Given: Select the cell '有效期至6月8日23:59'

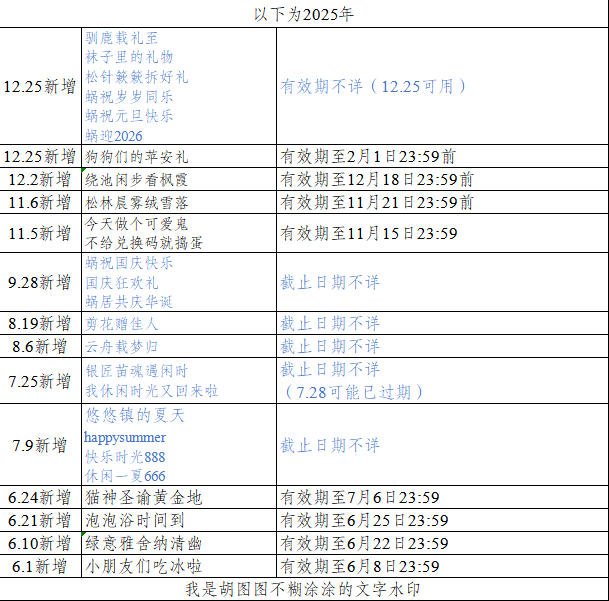Looking at the screenshot, I should pyautogui.click(x=360, y=566).
